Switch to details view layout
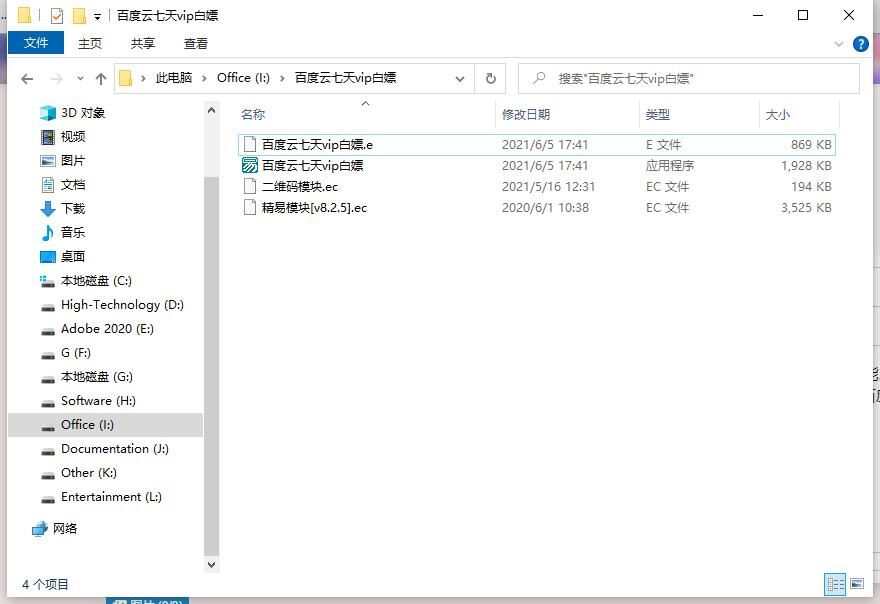Image resolution: width=880 pixels, height=604 pixels. (834, 584)
